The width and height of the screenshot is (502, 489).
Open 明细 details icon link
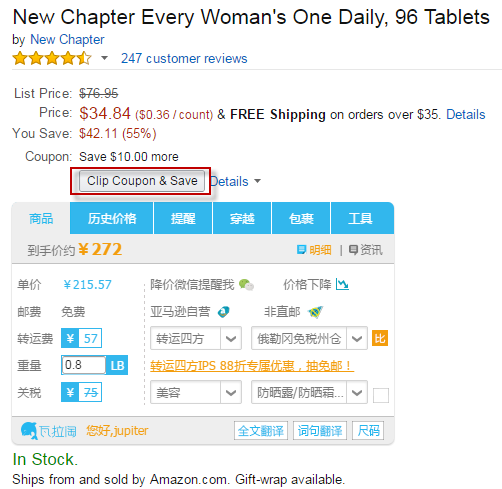tap(314, 250)
